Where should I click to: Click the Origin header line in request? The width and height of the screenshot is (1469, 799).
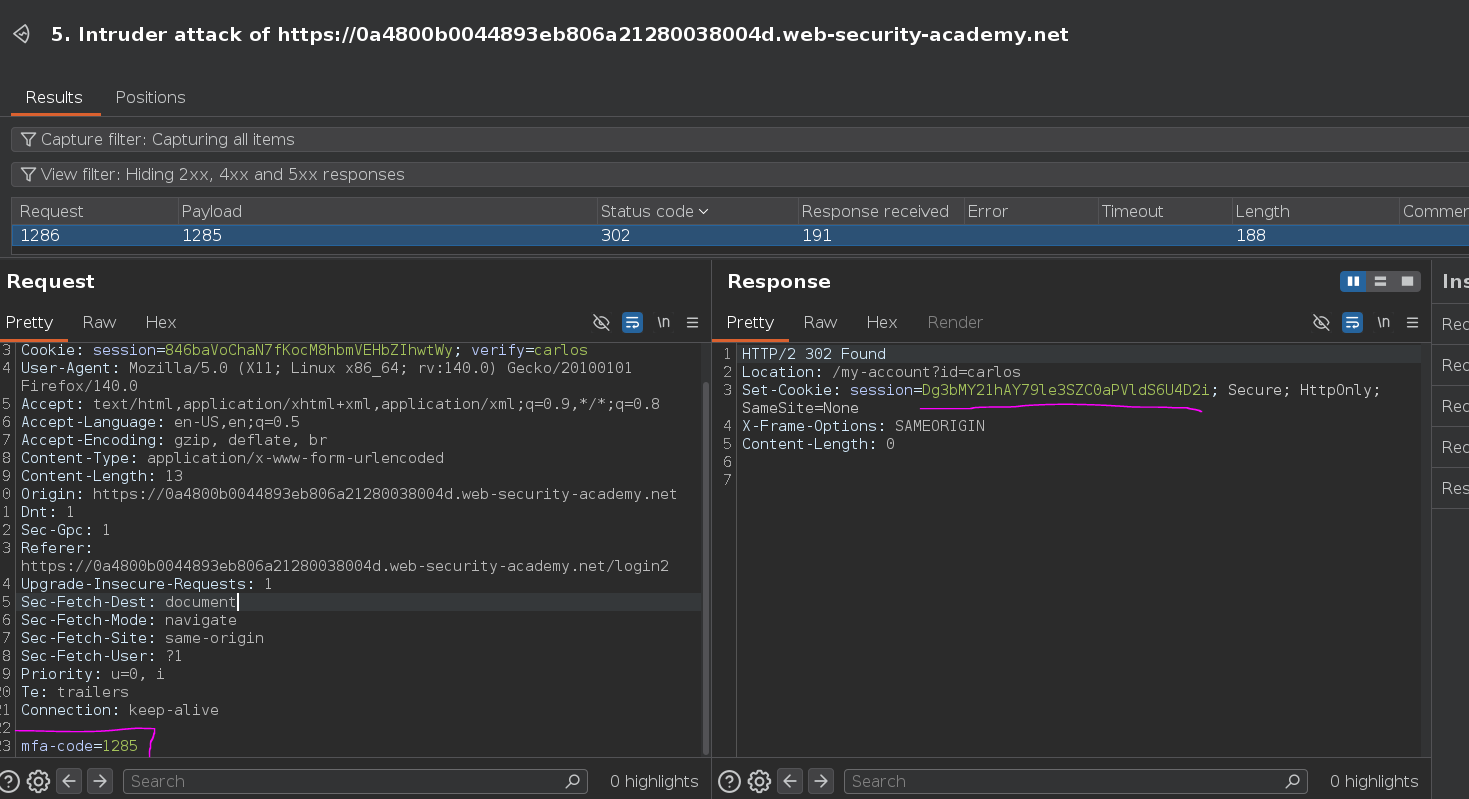[348, 494]
